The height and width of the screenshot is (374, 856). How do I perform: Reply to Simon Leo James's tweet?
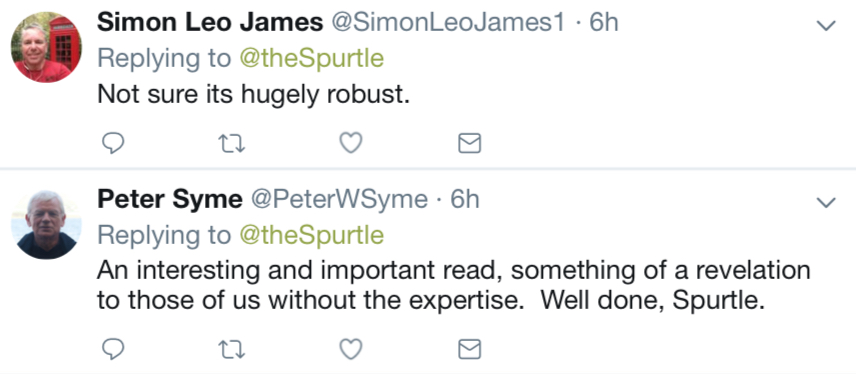click(113, 143)
